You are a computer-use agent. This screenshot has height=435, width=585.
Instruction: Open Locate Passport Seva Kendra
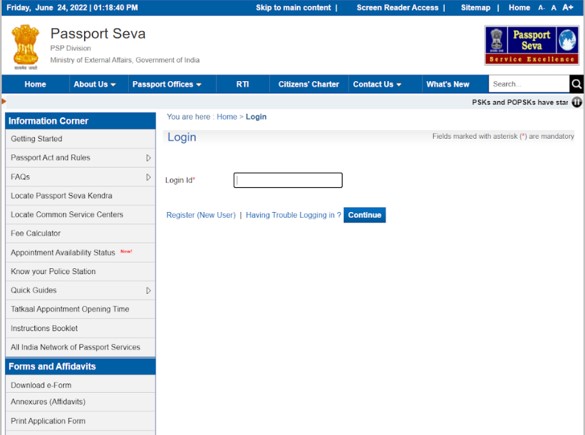80,196
